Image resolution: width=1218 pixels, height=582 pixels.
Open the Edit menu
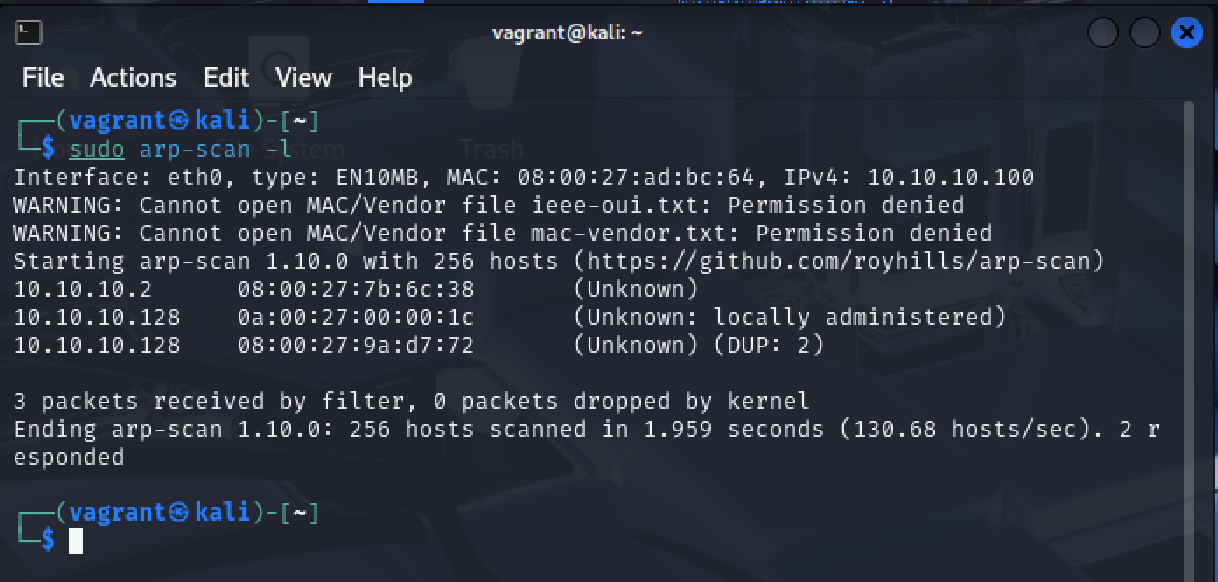coord(226,78)
